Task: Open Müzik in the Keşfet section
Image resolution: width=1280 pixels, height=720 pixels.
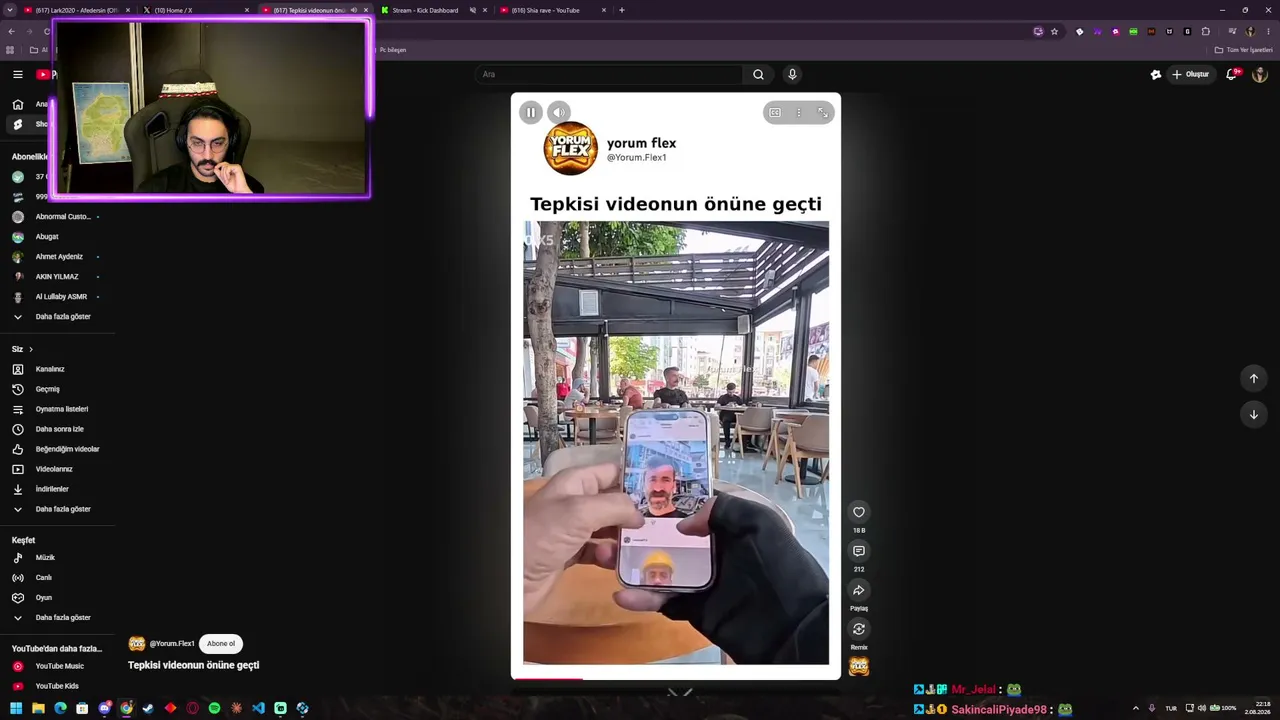Action: point(45,558)
